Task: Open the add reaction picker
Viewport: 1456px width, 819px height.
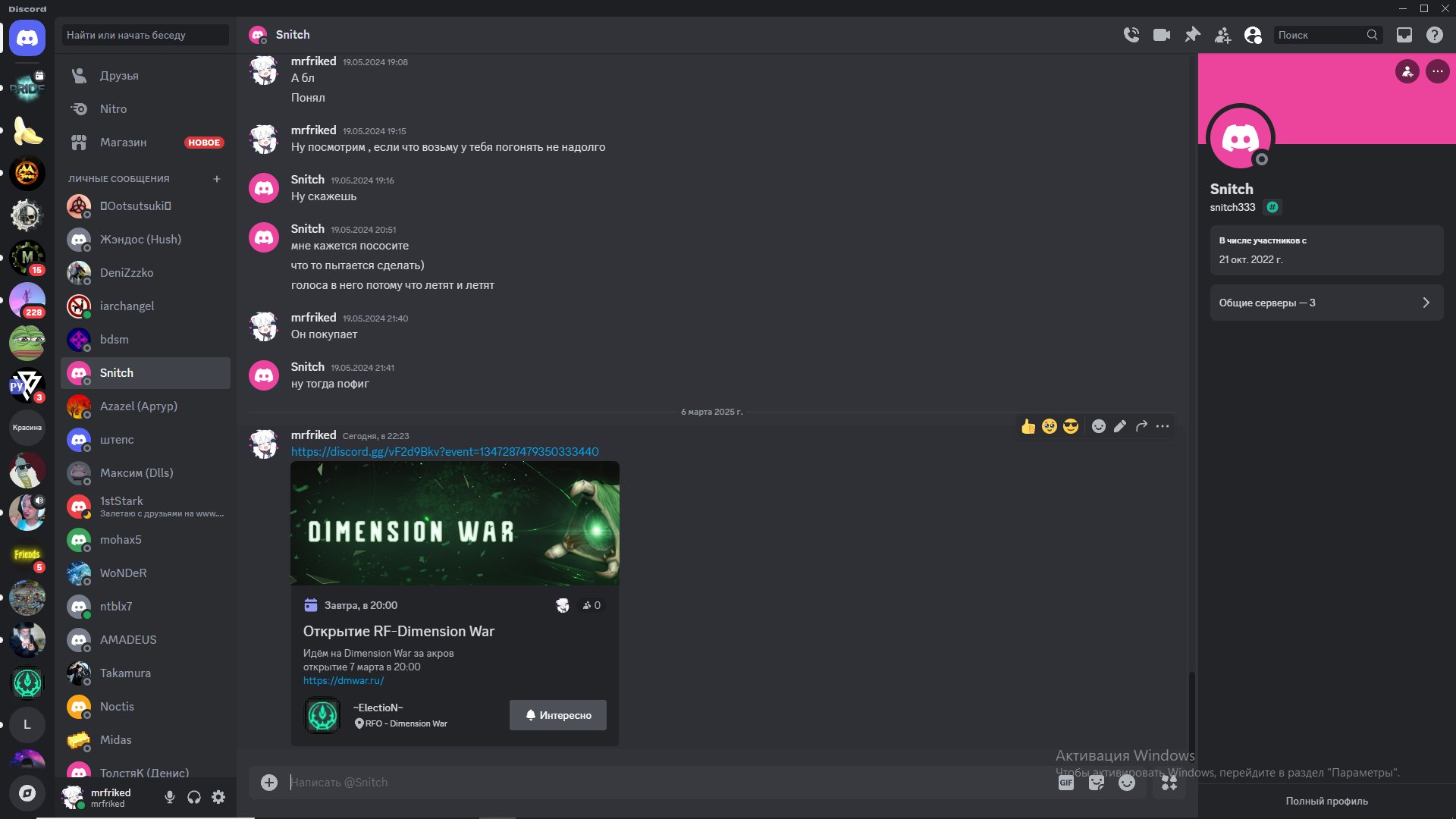Action: [x=1099, y=426]
